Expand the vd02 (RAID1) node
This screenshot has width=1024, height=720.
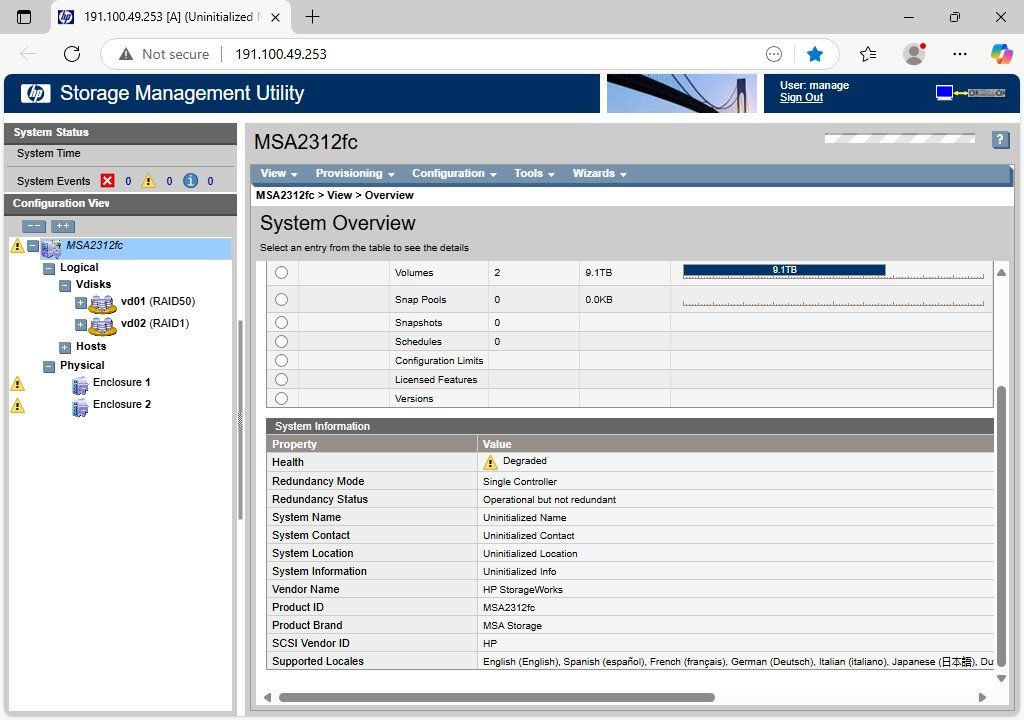coord(80,325)
